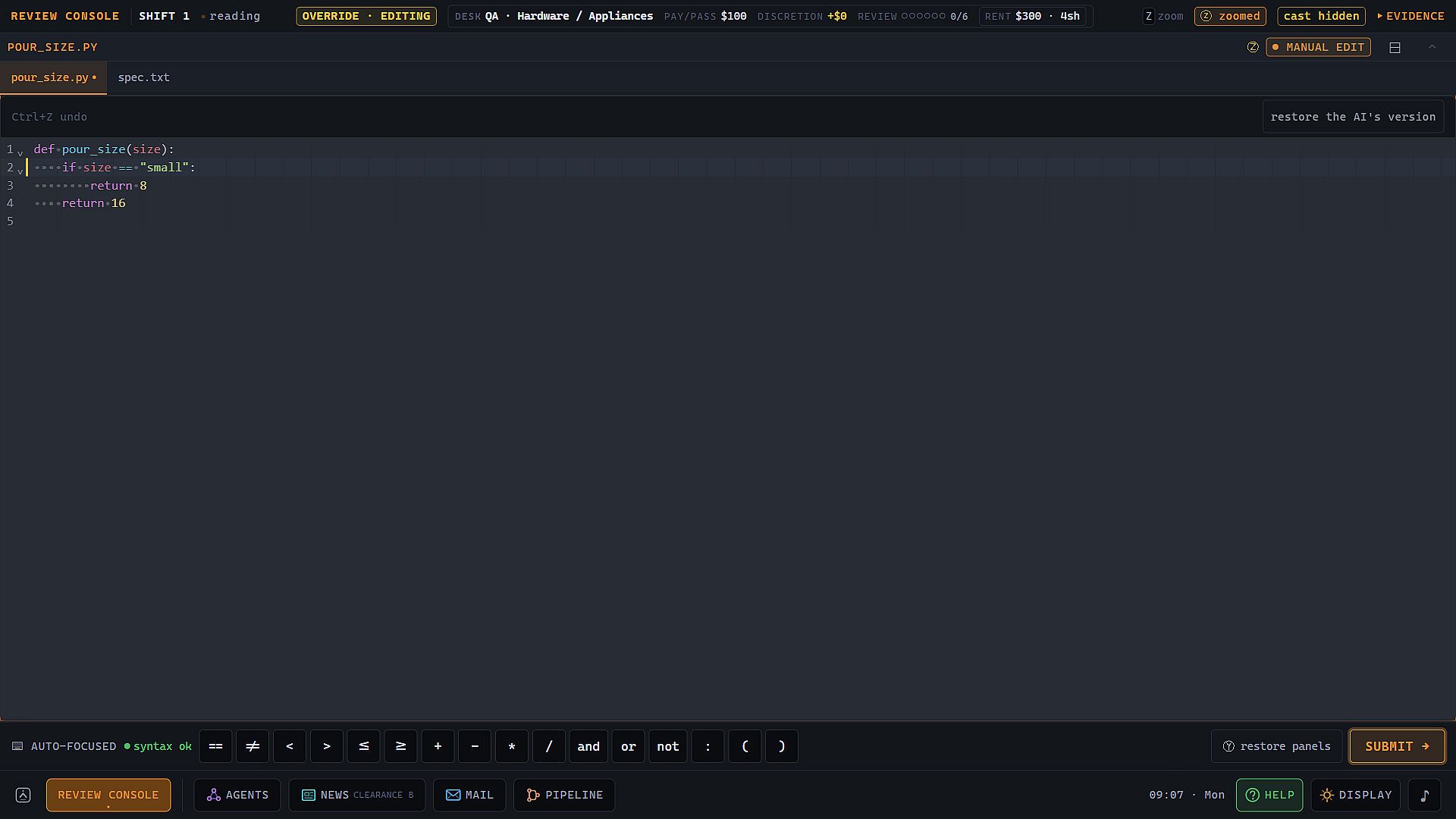Insert the plus operator key
This screenshot has height=819, width=1456.
[x=438, y=746]
